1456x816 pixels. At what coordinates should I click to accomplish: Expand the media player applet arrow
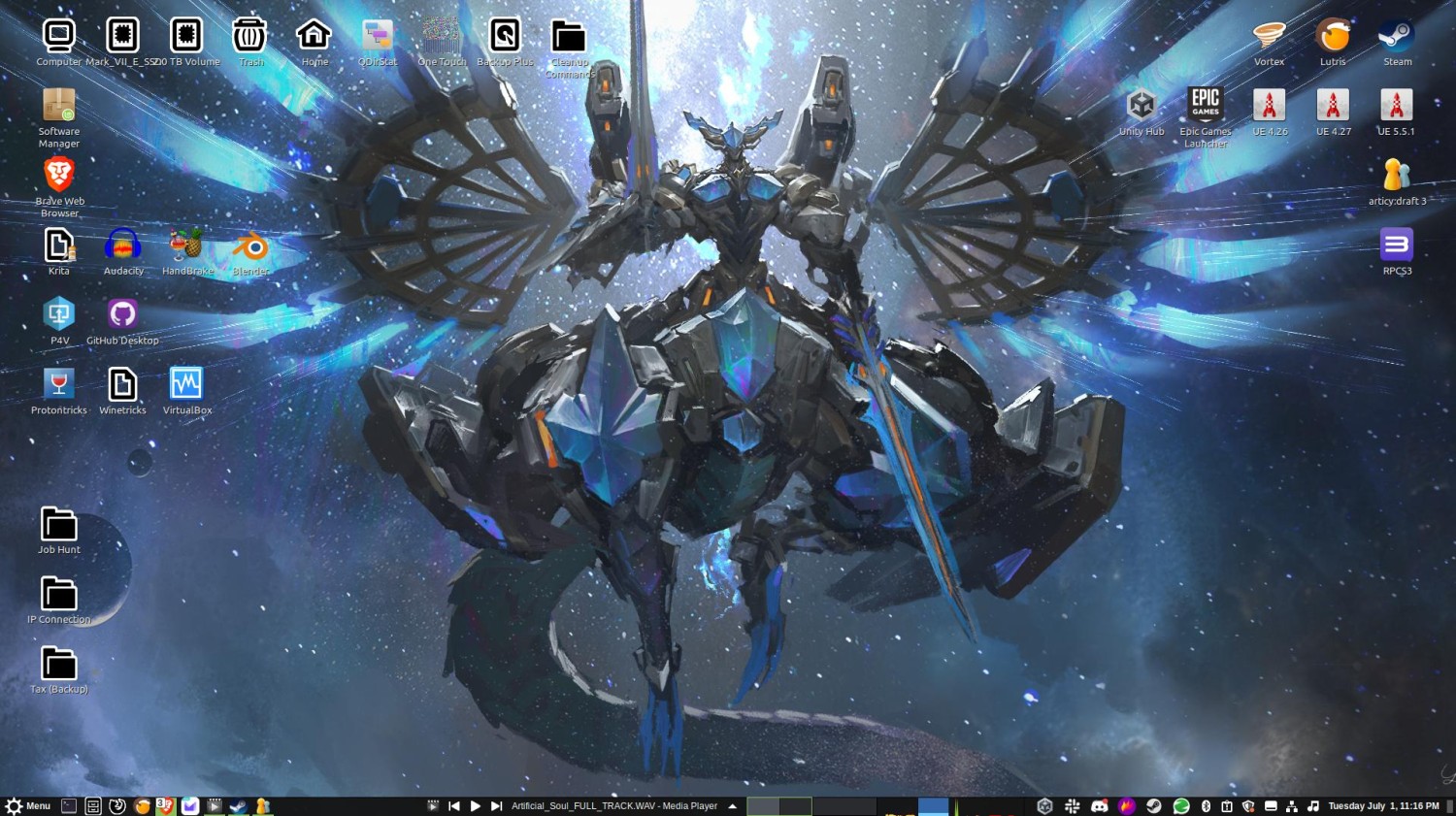coord(733,806)
